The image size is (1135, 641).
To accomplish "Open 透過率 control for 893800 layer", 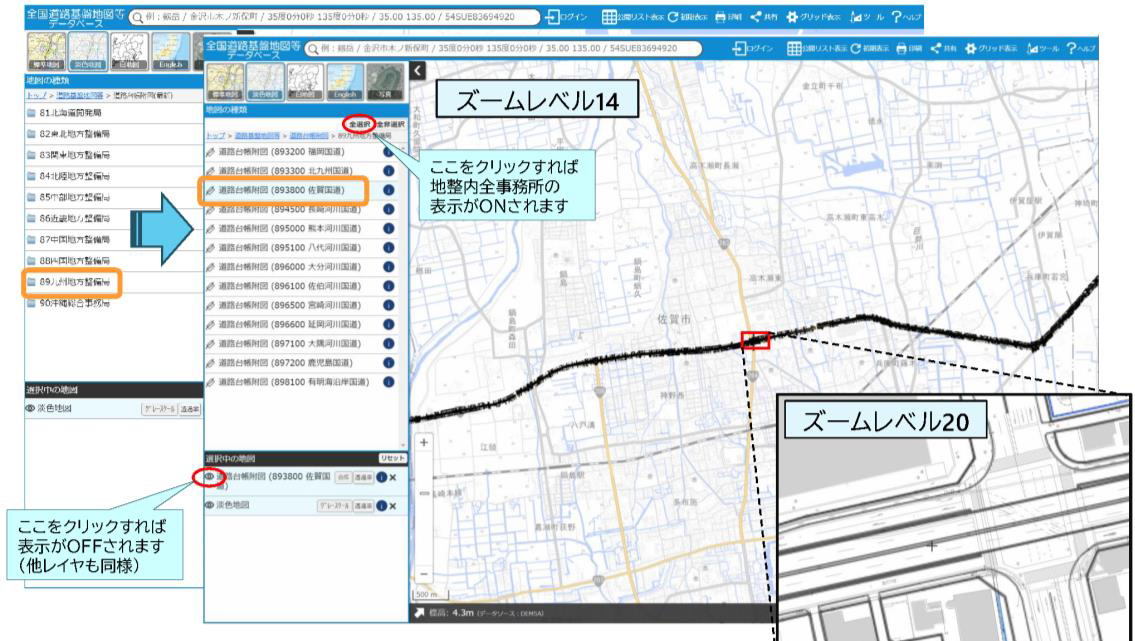I will click(362, 479).
